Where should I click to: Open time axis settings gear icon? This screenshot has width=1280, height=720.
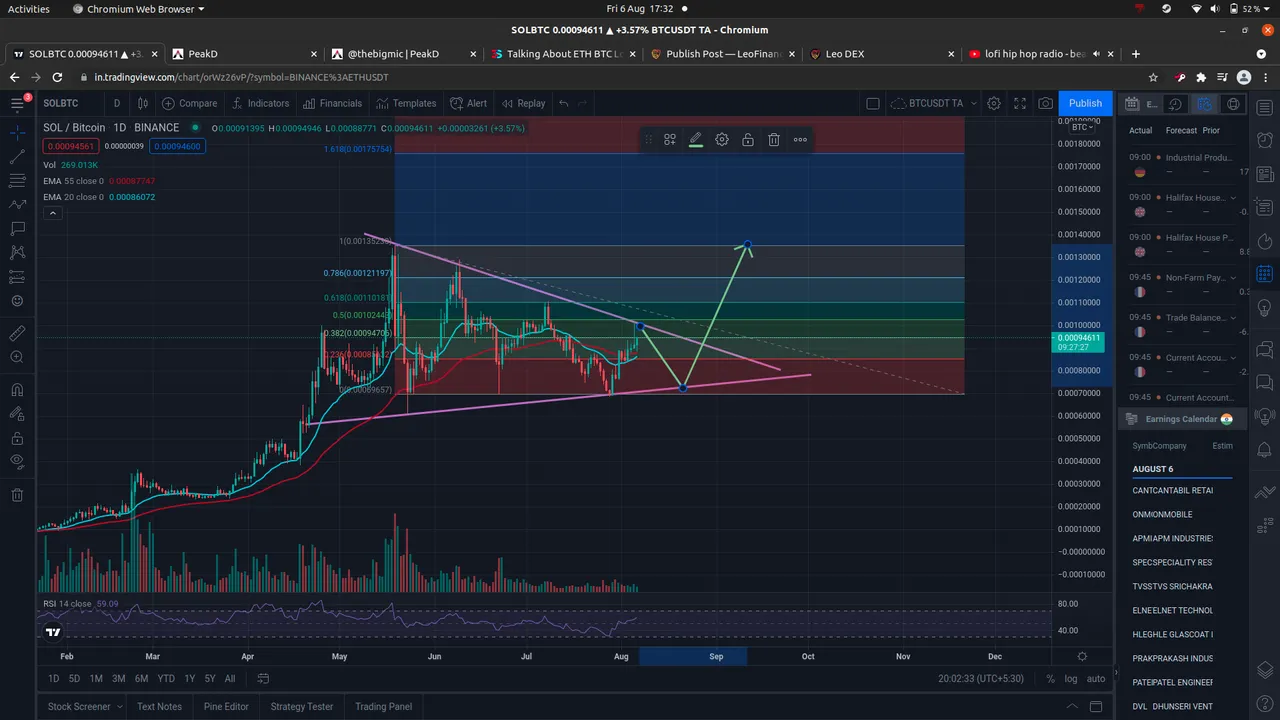point(1082,657)
